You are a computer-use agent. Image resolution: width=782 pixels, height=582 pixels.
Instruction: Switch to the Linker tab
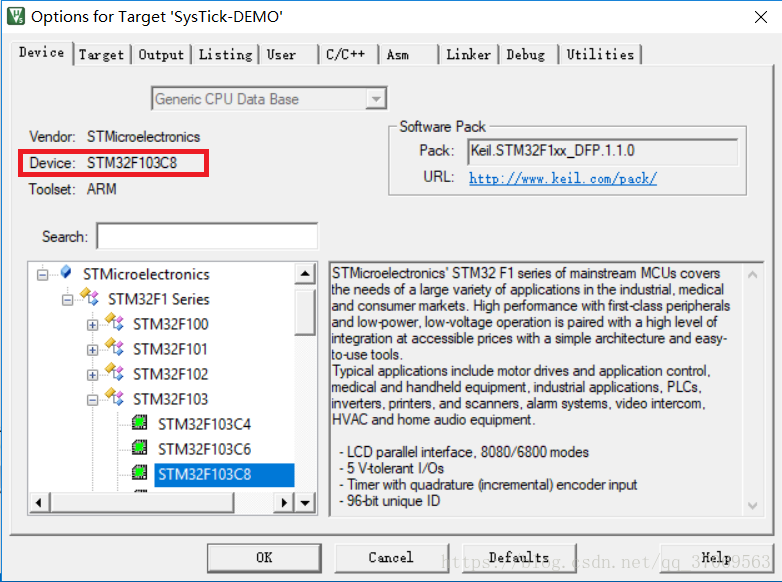click(x=468, y=54)
